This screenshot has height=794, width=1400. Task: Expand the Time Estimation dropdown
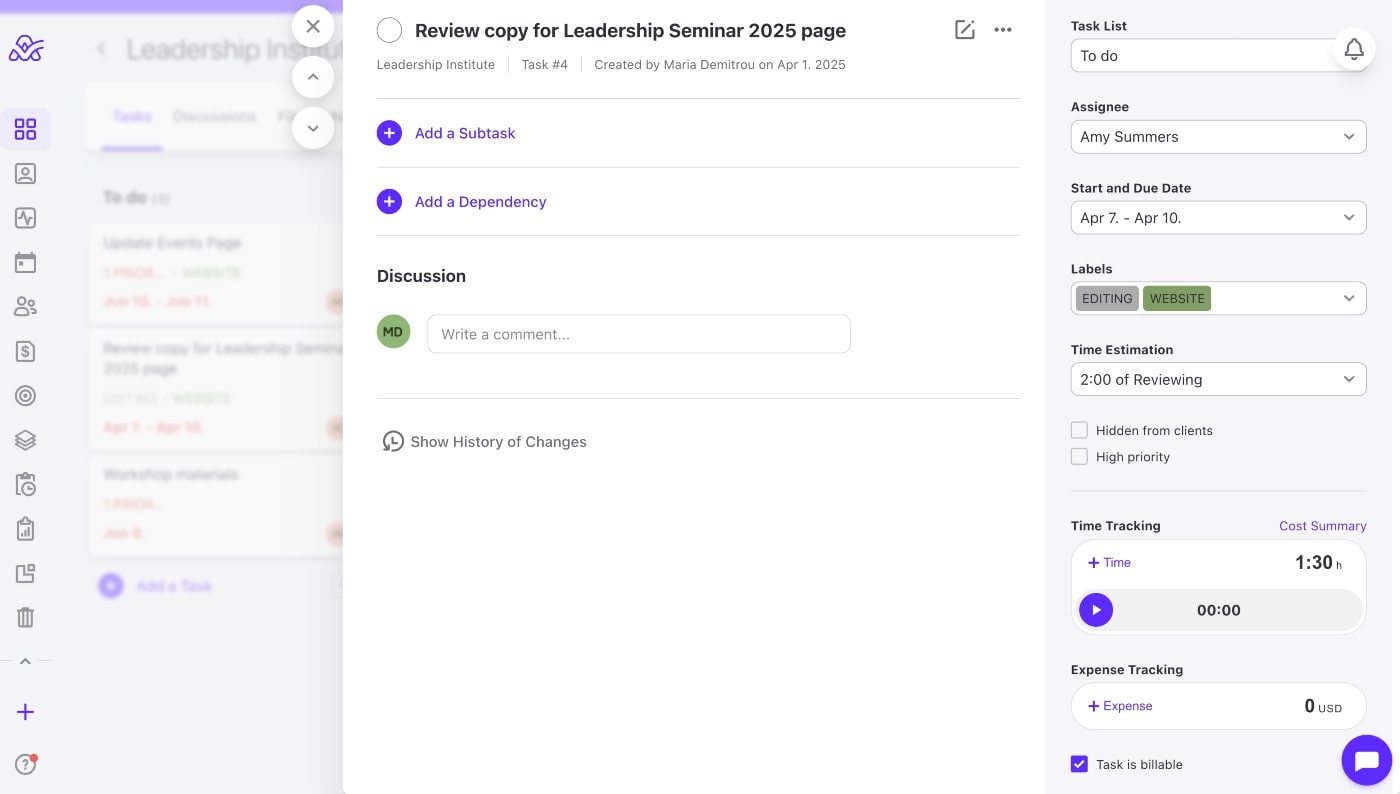pyautogui.click(x=1218, y=380)
